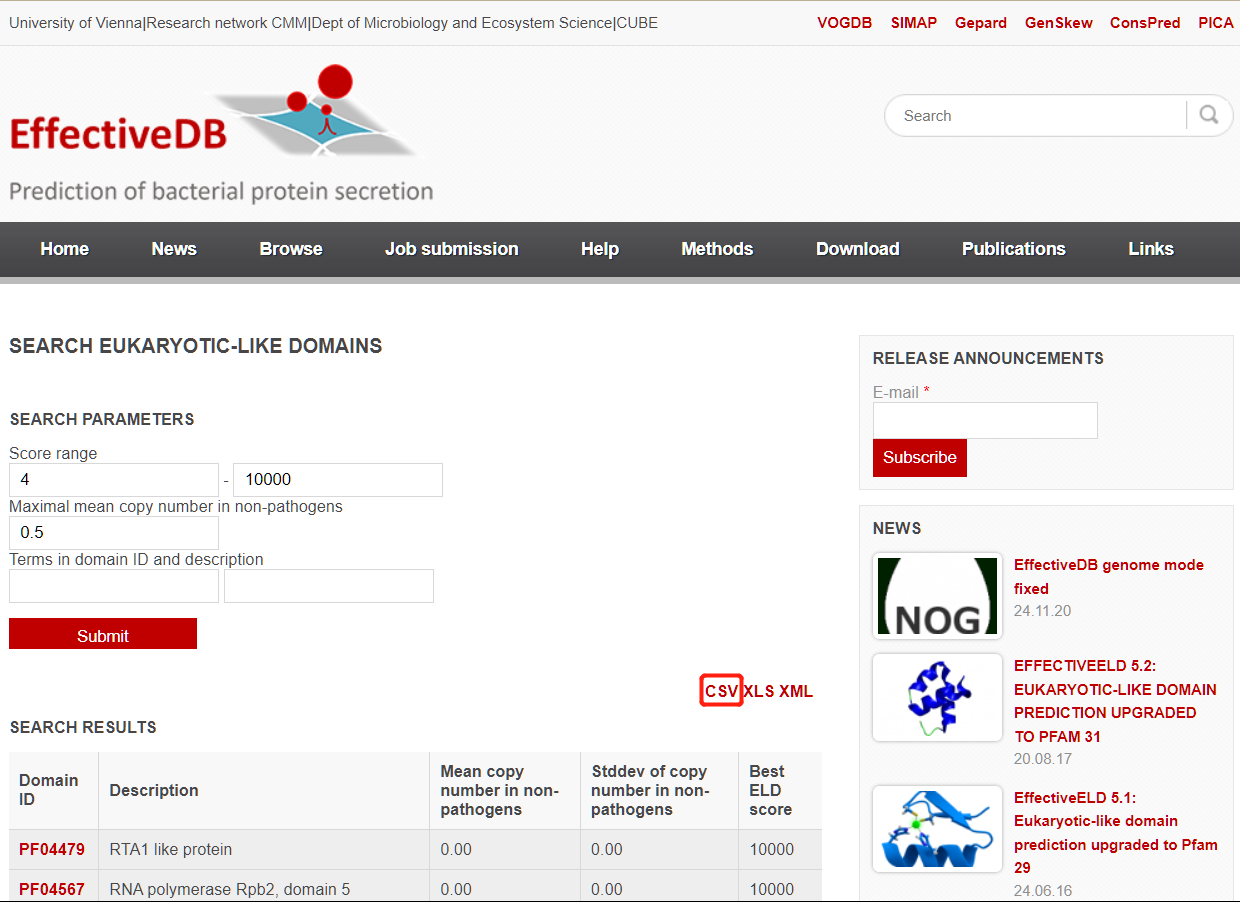This screenshot has width=1240, height=902.
Task: Open the Download menu item
Action: [857, 249]
